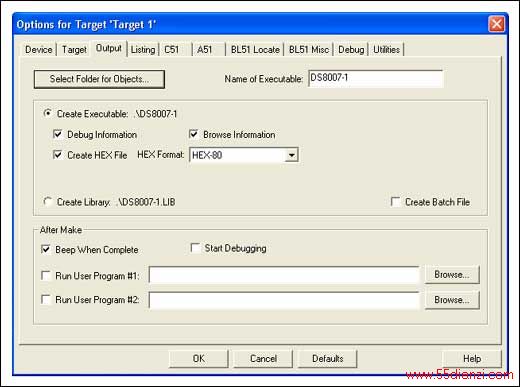This screenshot has width=520, height=387.
Task: Open the A51 tab
Action: click(205, 50)
